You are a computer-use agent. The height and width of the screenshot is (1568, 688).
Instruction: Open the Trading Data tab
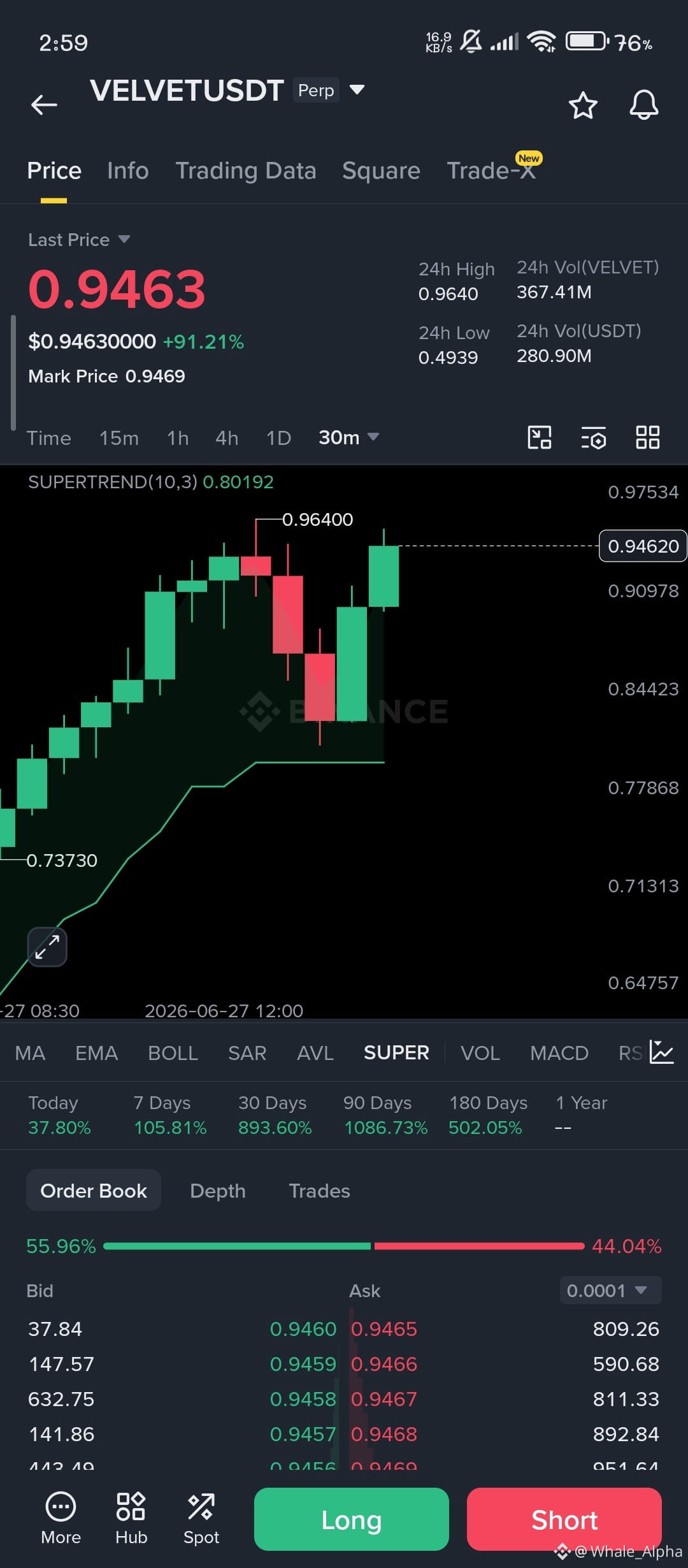point(246,171)
